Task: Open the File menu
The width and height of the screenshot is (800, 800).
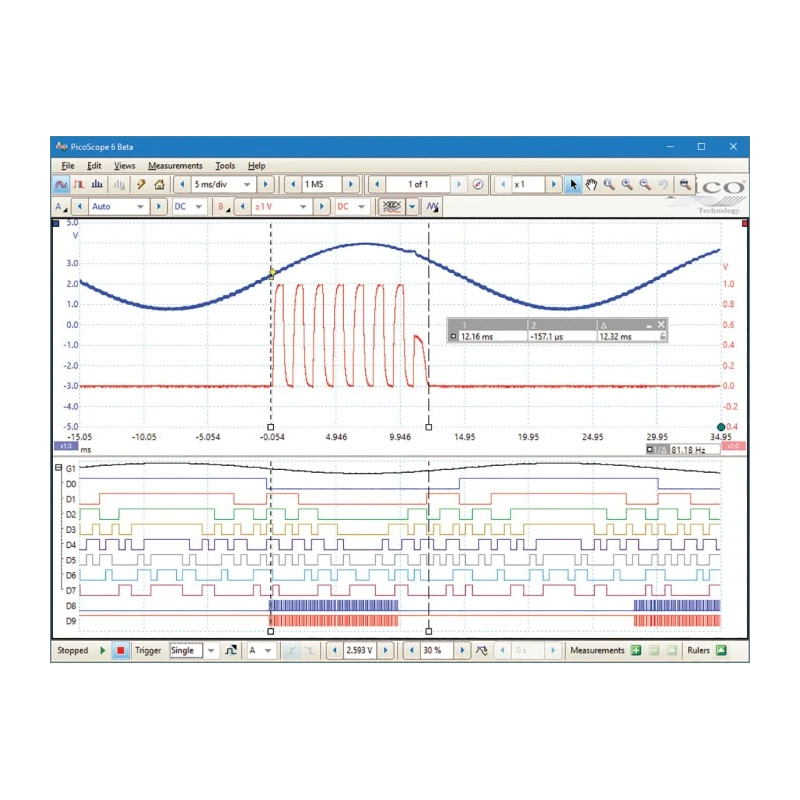Action: [68, 166]
